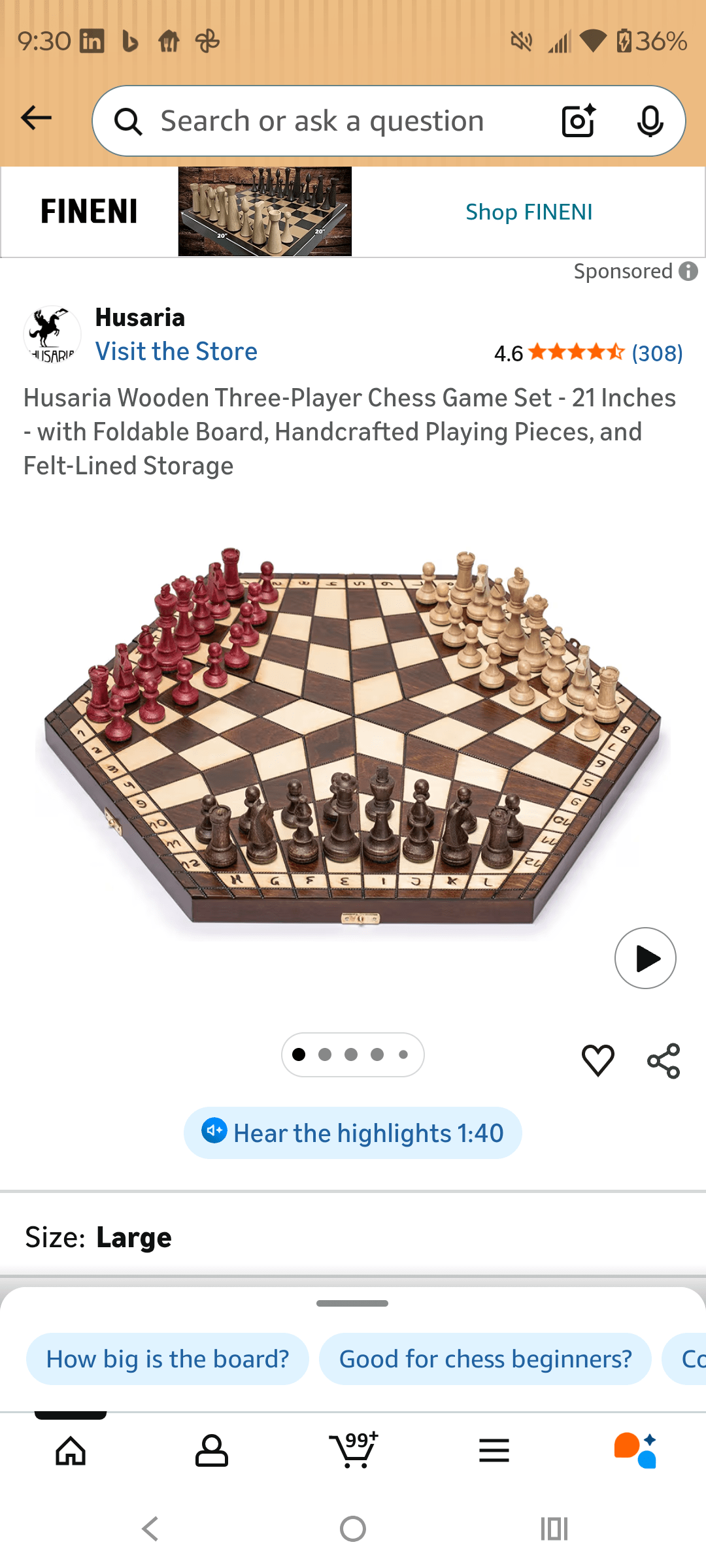Tap the back arrow beside the search bar
The height and width of the screenshot is (1568, 706).
point(36,118)
